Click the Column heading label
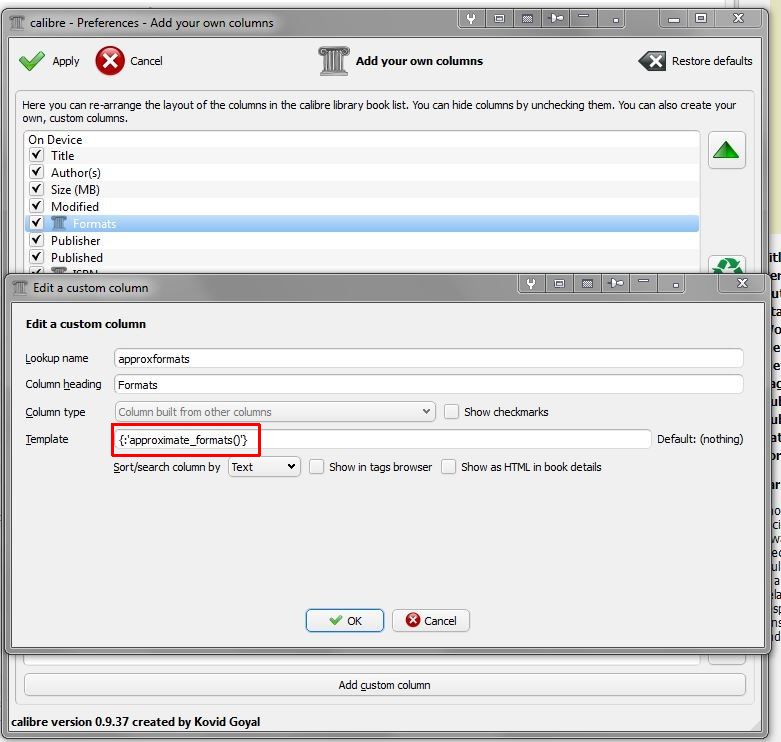 click(63, 384)
